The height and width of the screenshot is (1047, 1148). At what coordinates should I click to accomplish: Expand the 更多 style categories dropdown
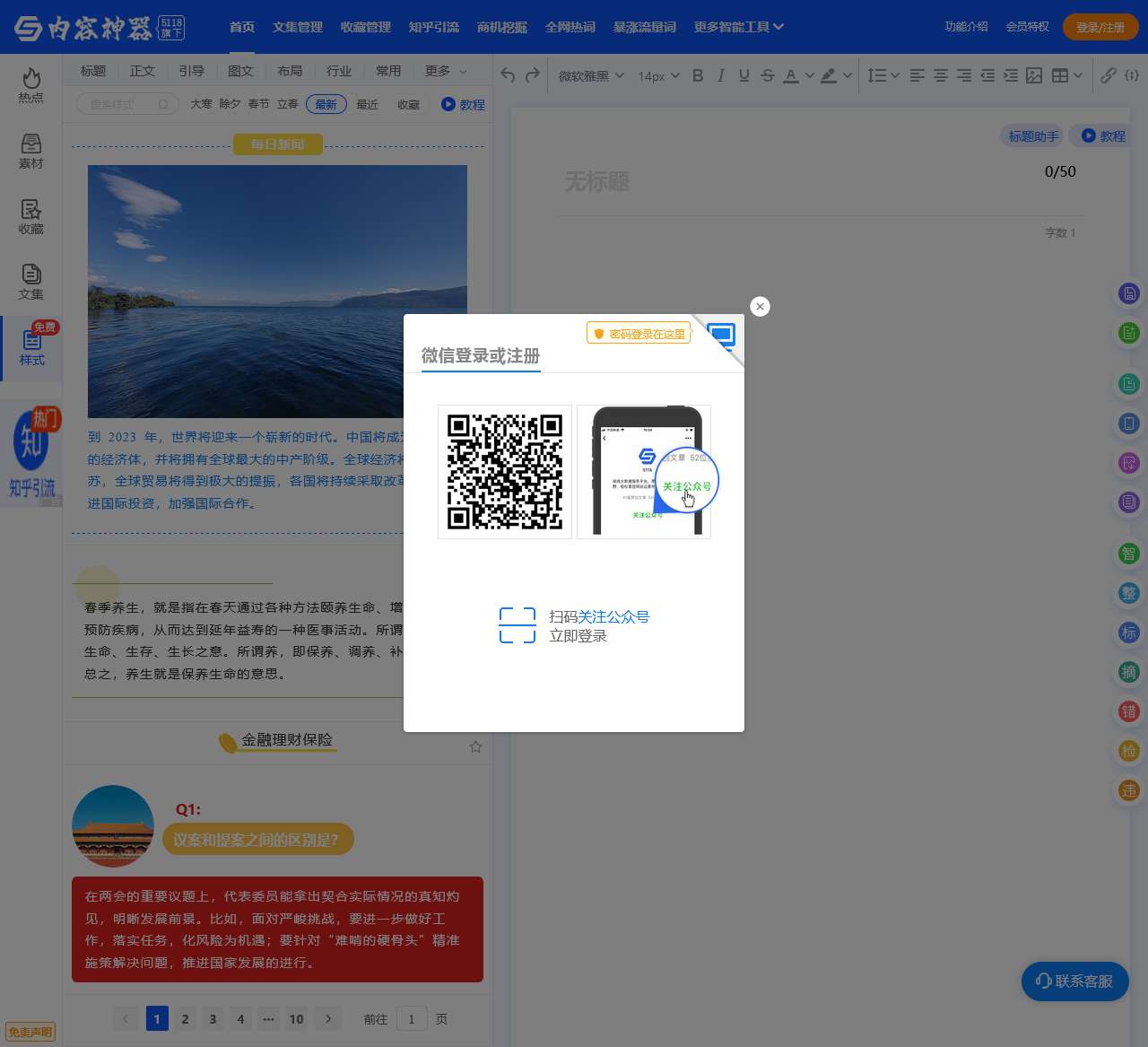tap(446, 71)
